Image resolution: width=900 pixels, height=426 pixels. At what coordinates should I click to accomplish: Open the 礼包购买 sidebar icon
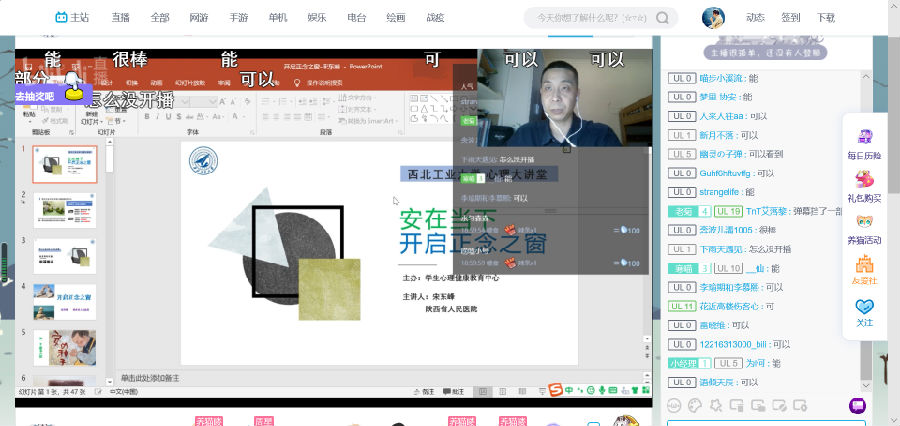[864, 187]
